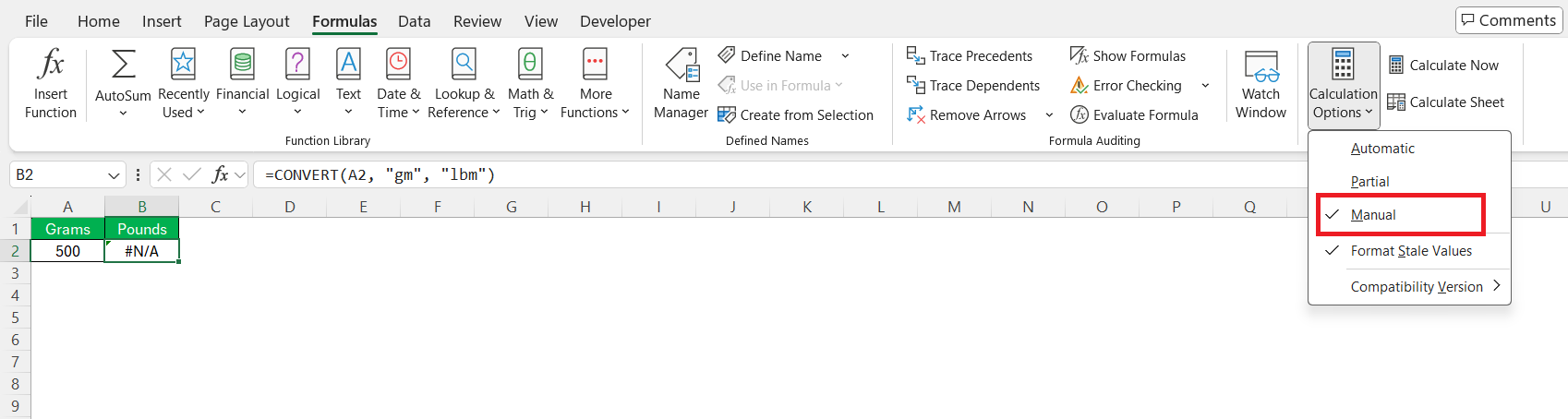Switch to the Review tab
The height and width of the screenshot is (419, 1568).
(477, 21)
